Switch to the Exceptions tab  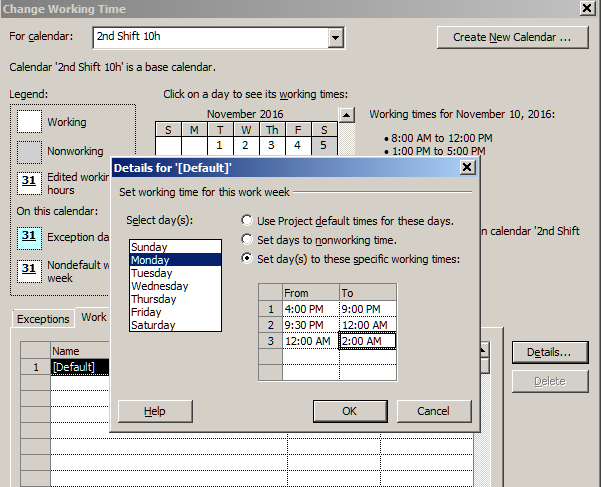(x=43, y=319)
